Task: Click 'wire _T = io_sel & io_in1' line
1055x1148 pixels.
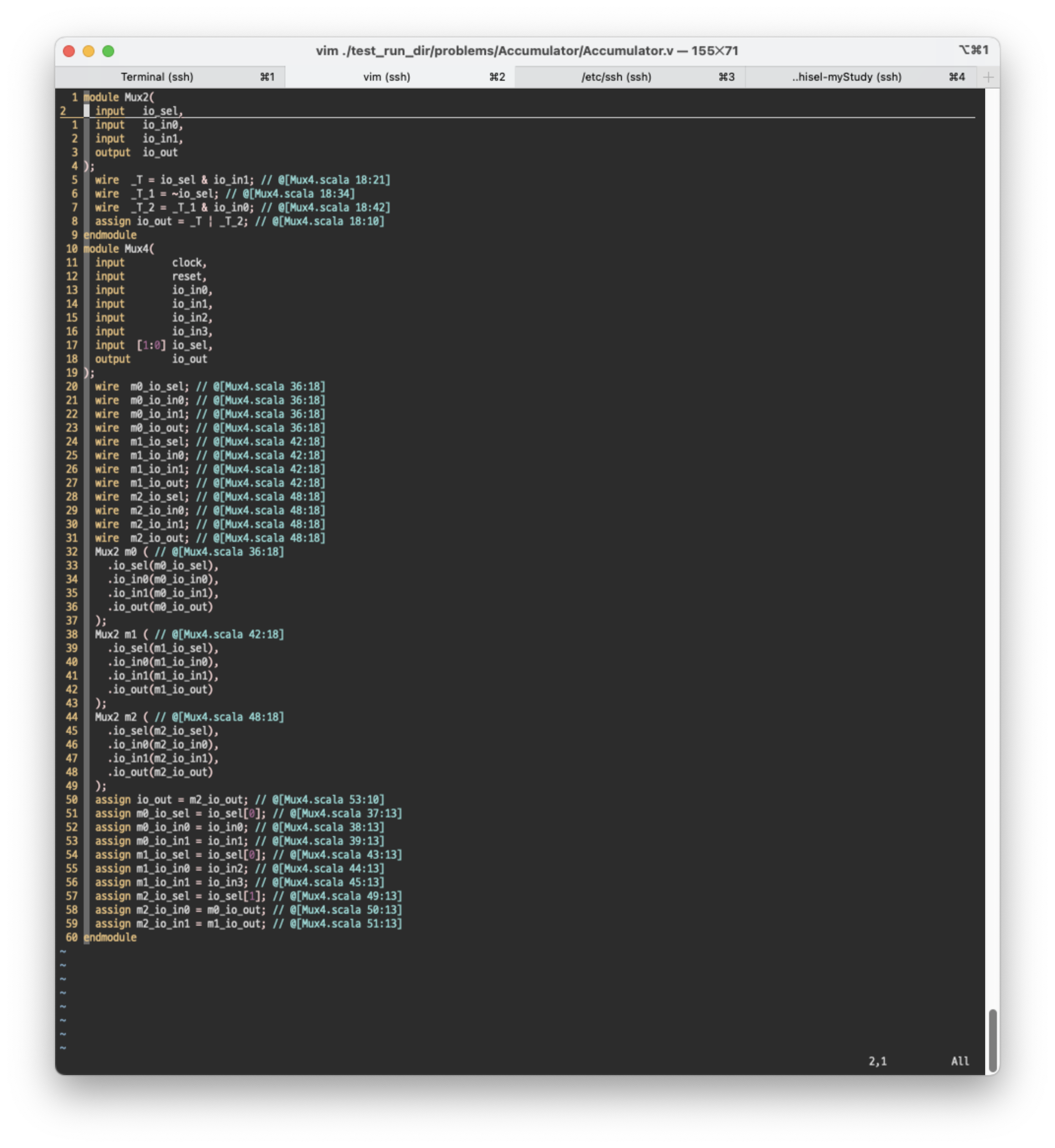Action: click(243, 180)
